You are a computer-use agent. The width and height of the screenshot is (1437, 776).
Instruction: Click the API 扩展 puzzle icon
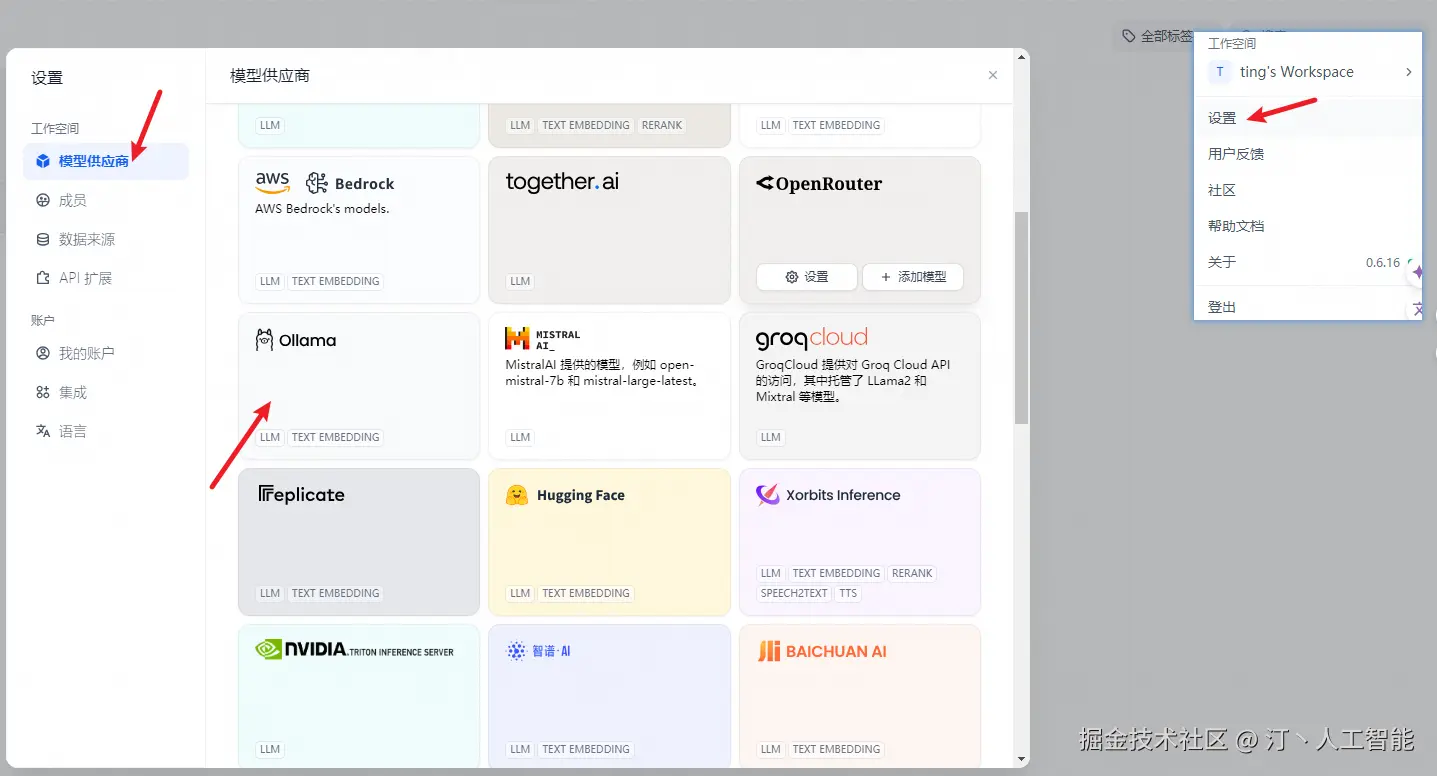pyautogui.click(x=43, y=278)
